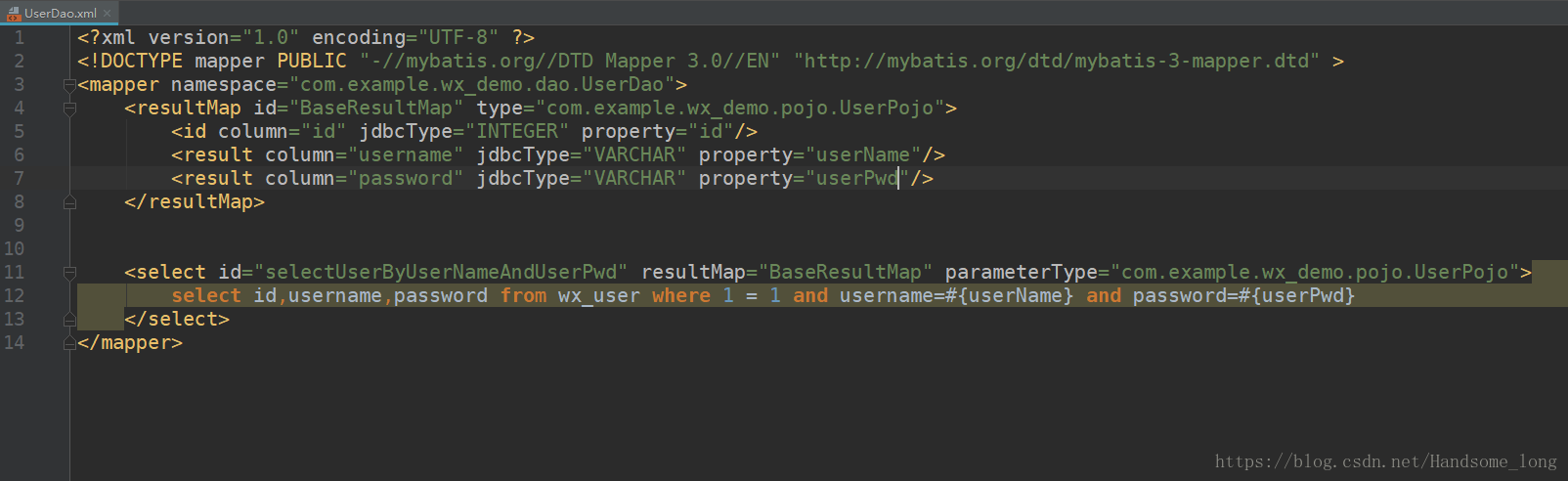Collapse the mapper tag fold marker on line 3
Image resolution: width=1568 pixels, height=481 pixels.
[69, 85]
